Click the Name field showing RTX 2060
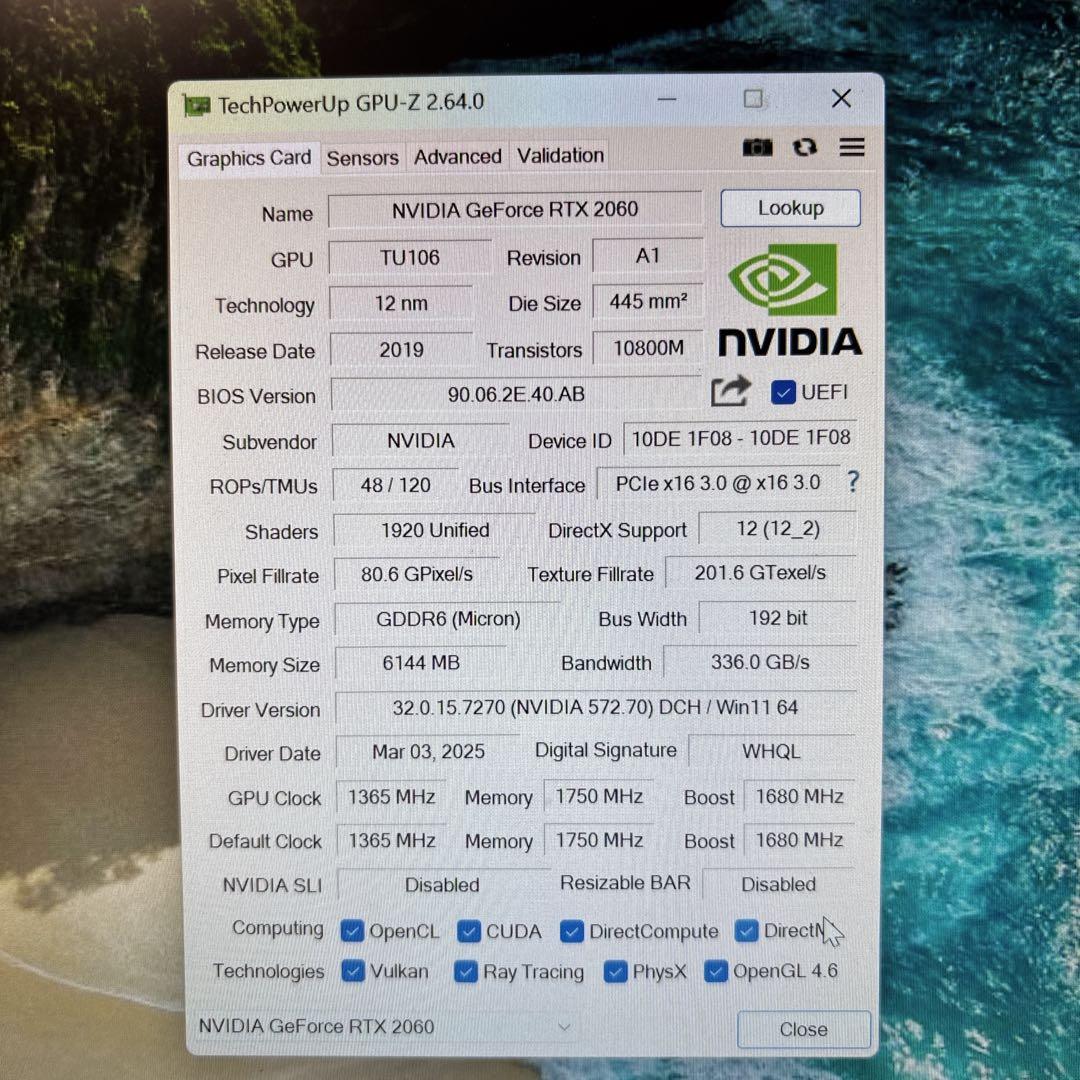This screenshot has height=1080, width=1080. coord(515,209)
